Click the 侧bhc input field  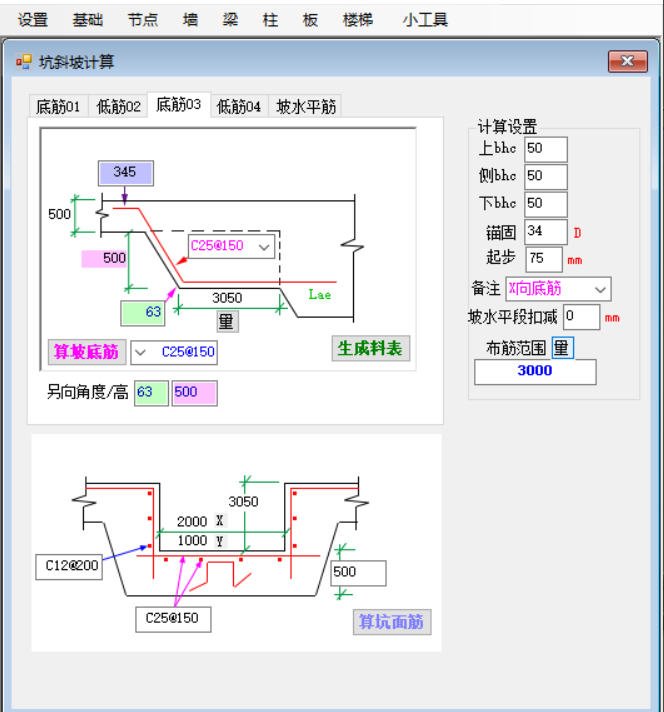[545, 177]
